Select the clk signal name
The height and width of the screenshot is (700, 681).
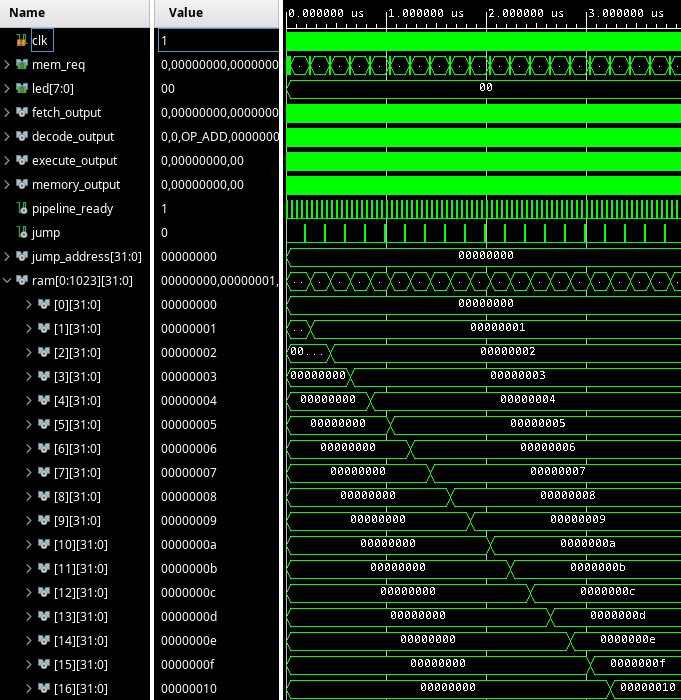tap(40, 41)
